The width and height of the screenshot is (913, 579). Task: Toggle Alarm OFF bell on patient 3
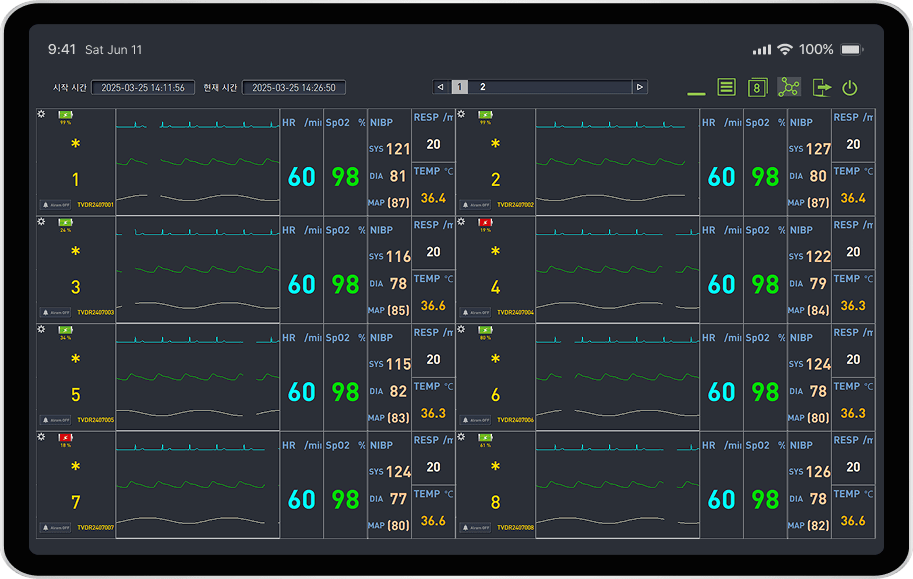[x=55, y=313]
